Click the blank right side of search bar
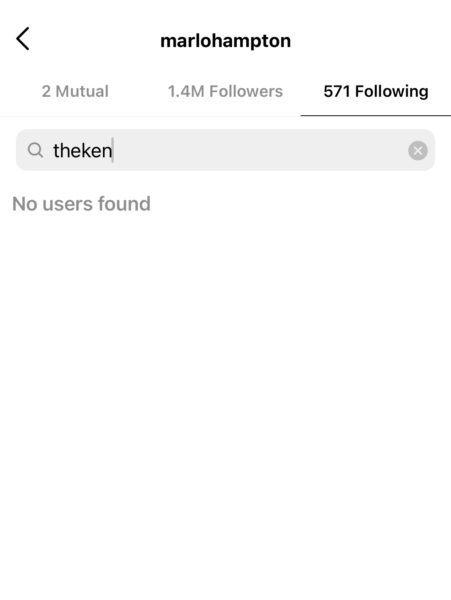Screen dimensions: 451x600 point(260,150)
